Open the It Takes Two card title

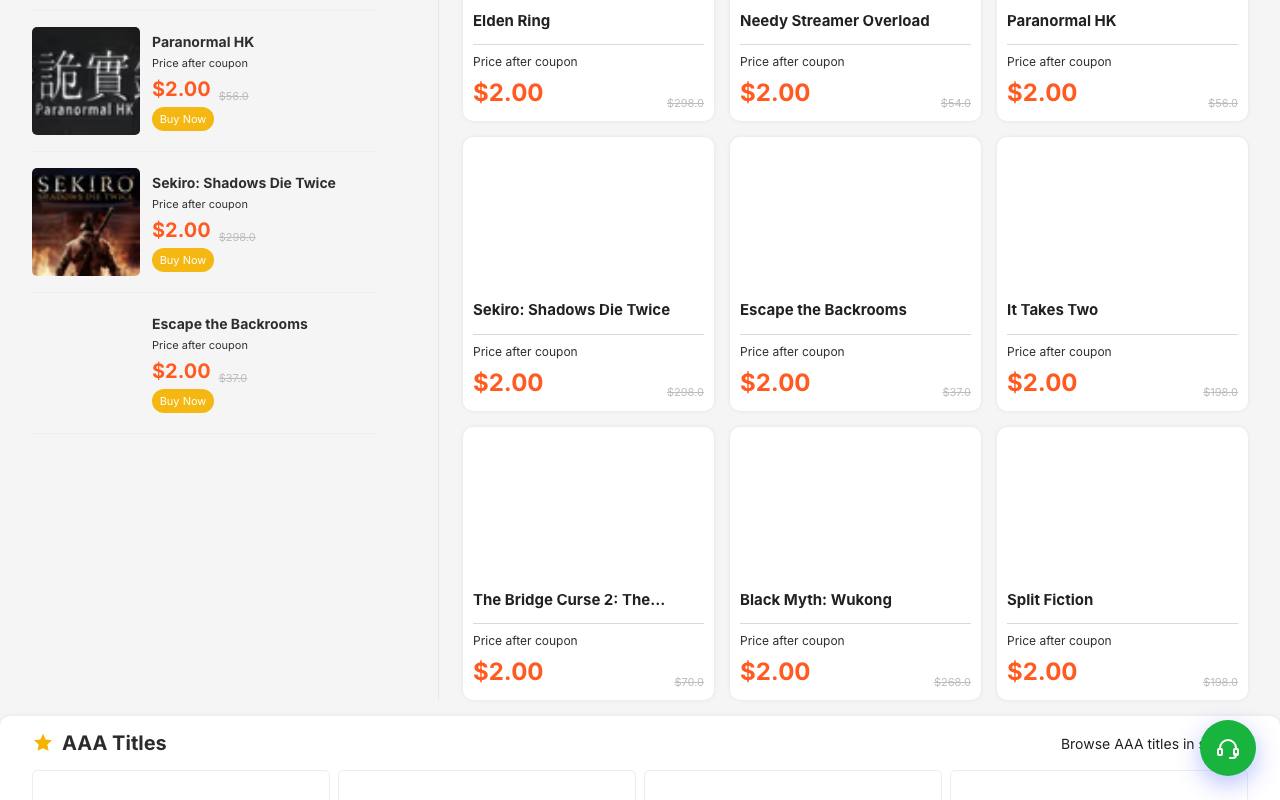tap(1052, 310)
